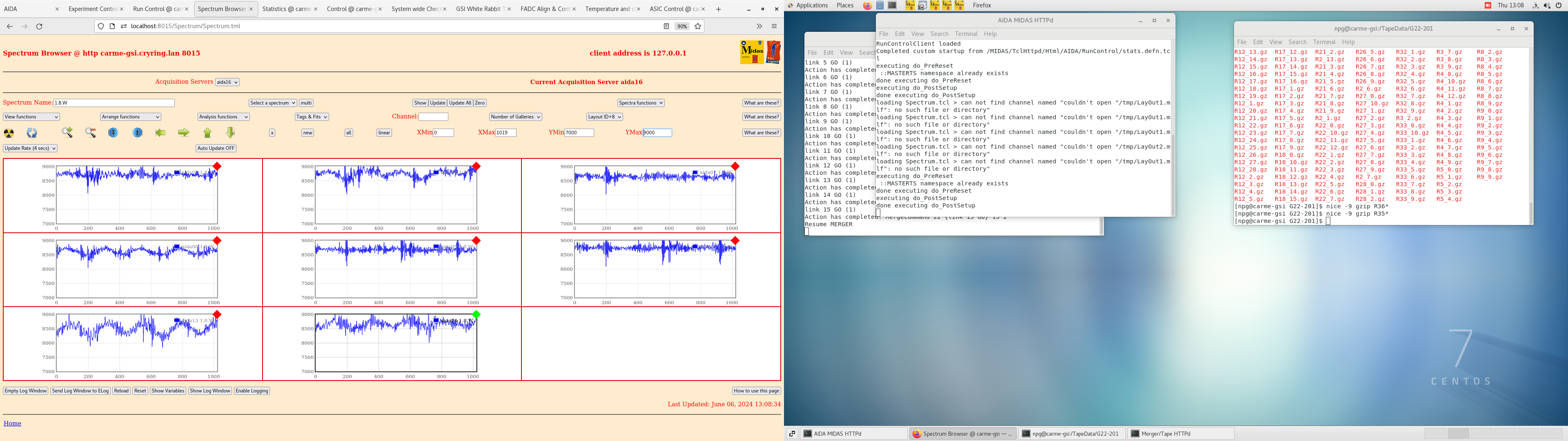Open Search menu in npg@carme-gsi terminal window
Screen dimensions: 1568x441
pos(1297,42)
